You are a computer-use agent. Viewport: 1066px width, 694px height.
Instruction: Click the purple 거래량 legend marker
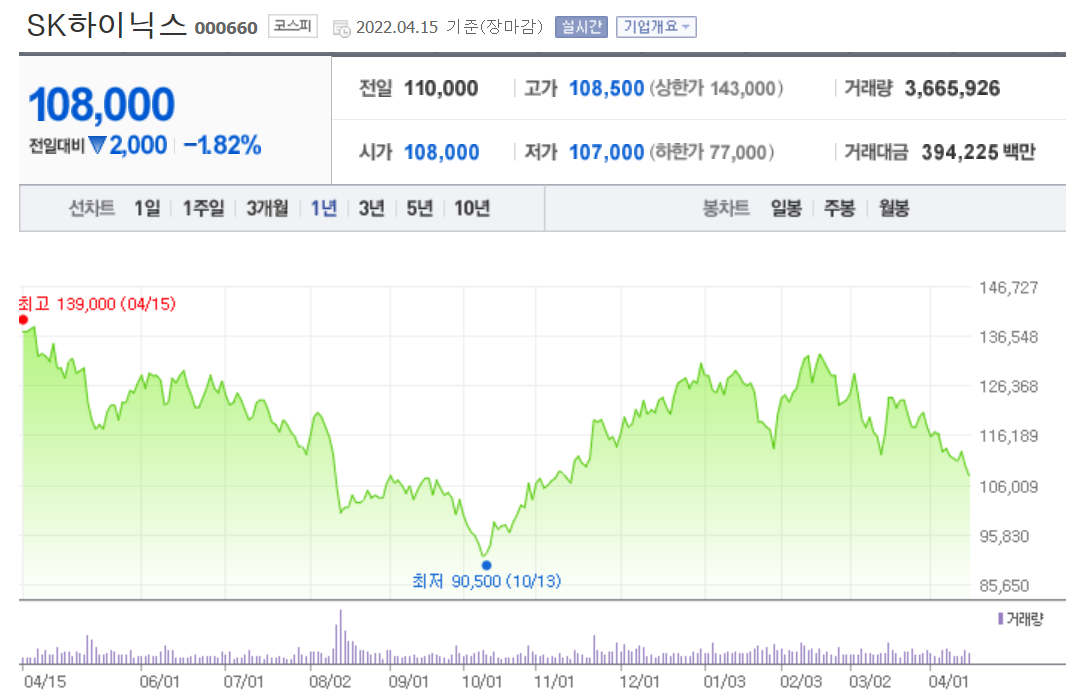coord(1001,619)
